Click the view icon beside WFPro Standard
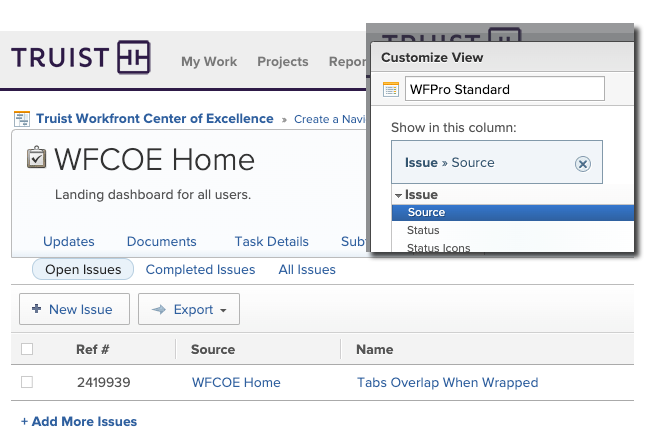Image resolution: width=649 pixels, height=447 pixels. [391, 89]
